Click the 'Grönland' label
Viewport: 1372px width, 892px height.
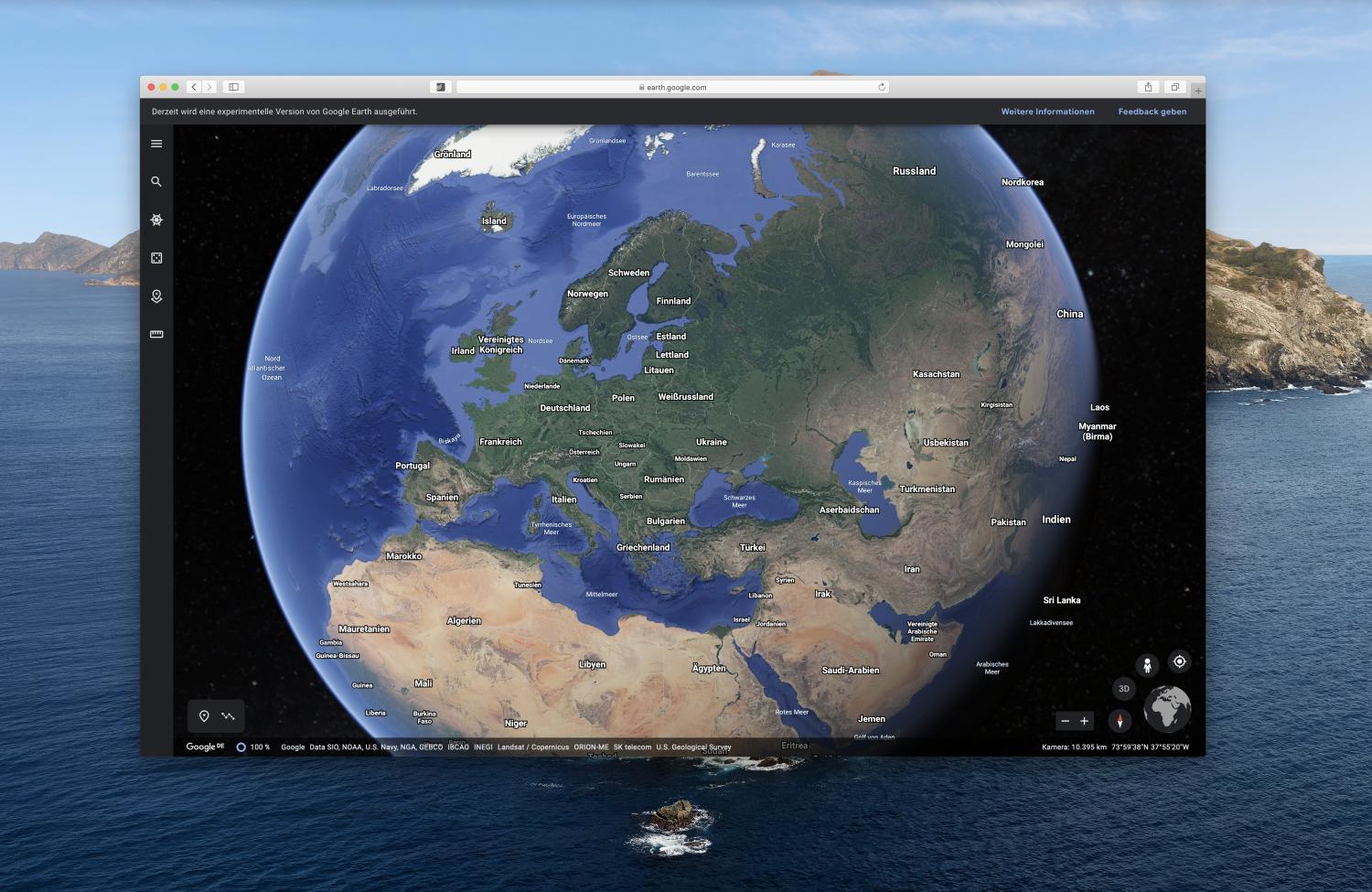click(452, 155)
